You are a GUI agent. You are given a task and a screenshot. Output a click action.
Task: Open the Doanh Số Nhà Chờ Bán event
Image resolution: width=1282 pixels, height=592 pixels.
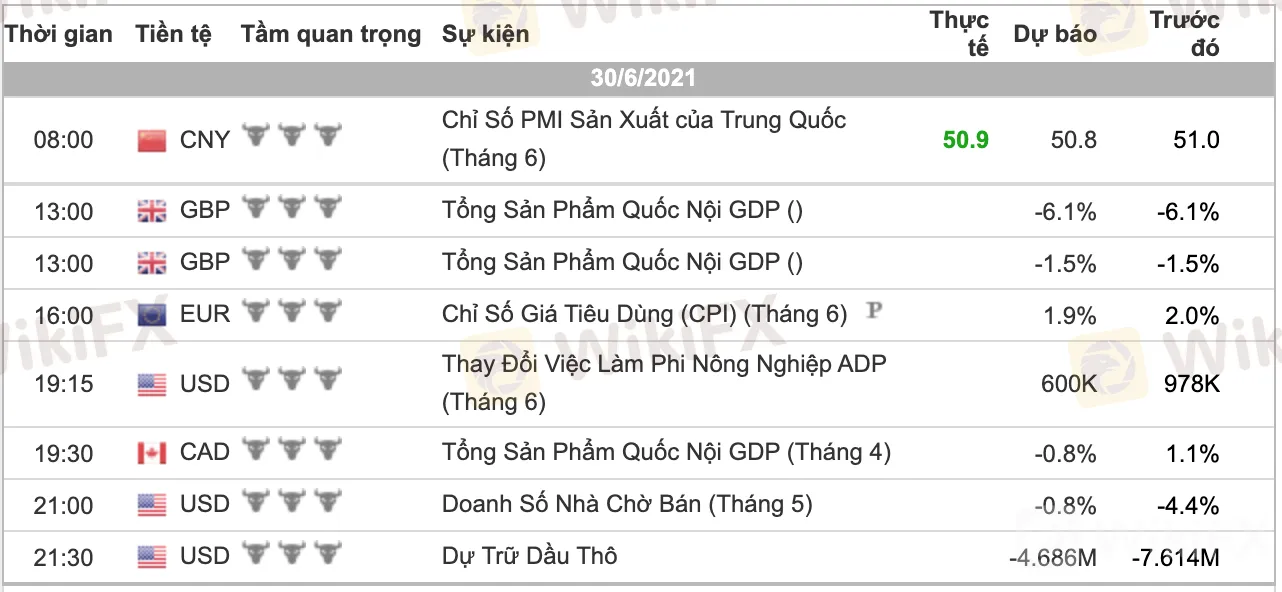[x=626, y=504]
